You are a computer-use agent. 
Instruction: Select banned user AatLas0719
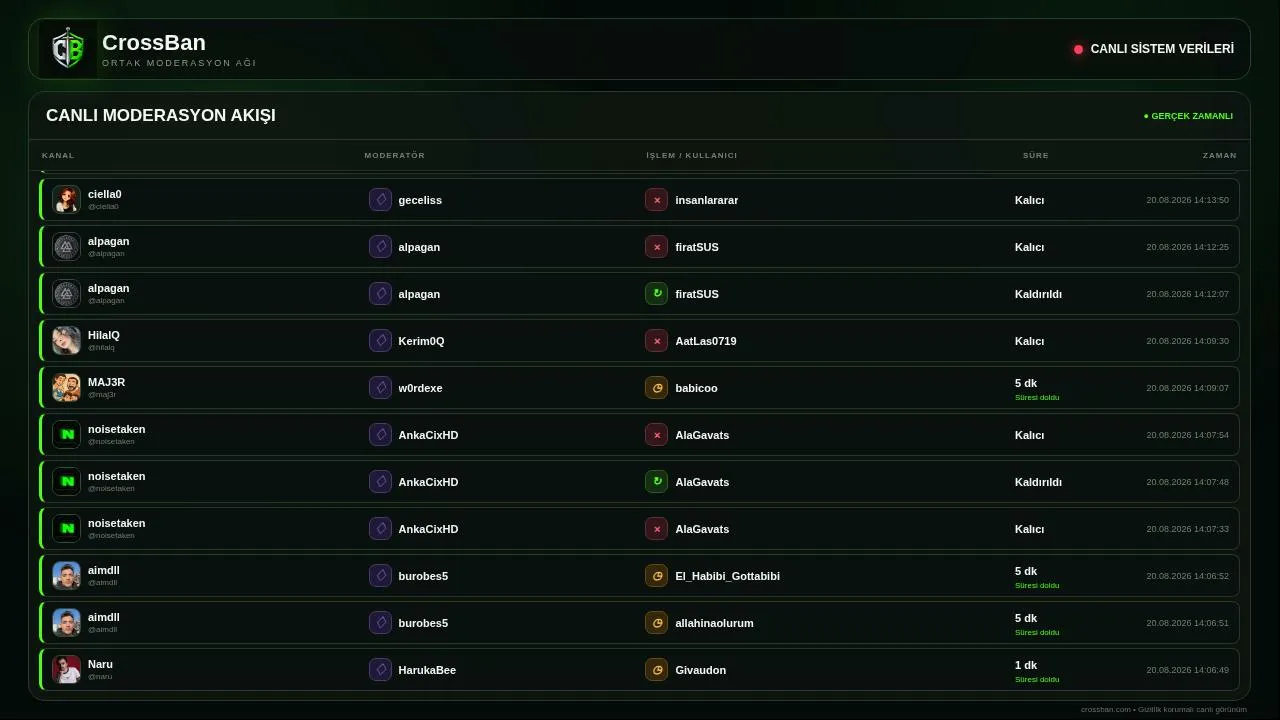pos(706,341)
